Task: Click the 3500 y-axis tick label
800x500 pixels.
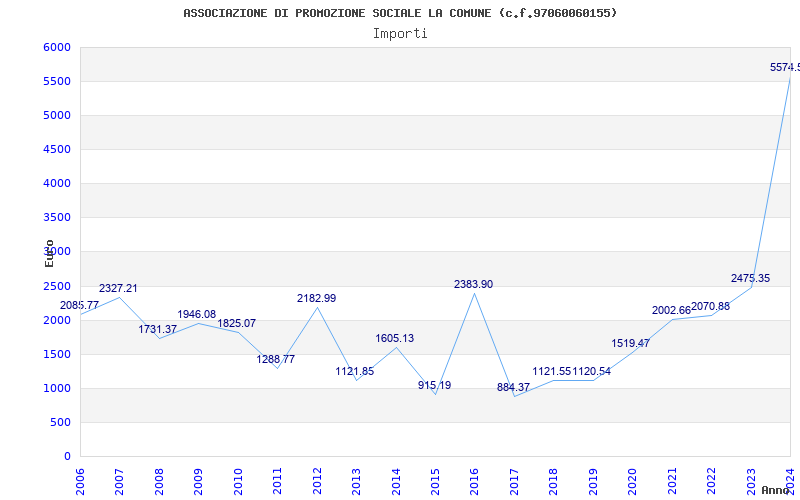Action: (x=57, y=217)
